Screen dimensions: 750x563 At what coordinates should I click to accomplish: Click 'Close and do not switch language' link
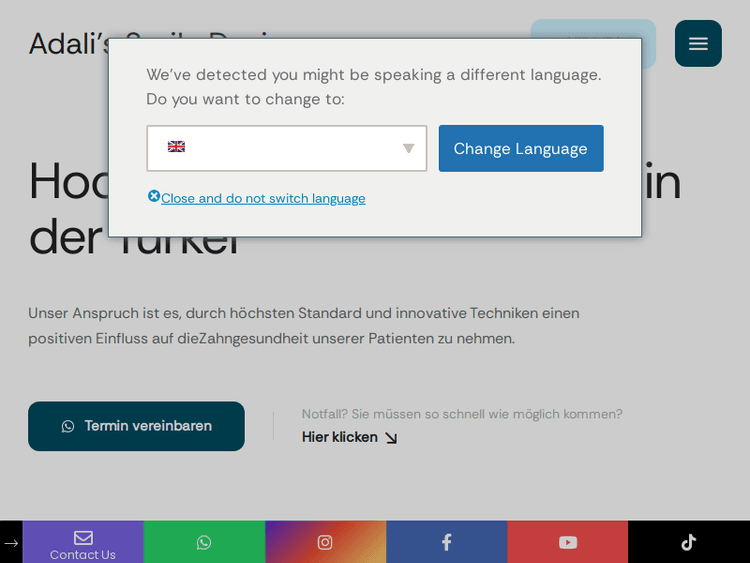(x=263, y=198)
